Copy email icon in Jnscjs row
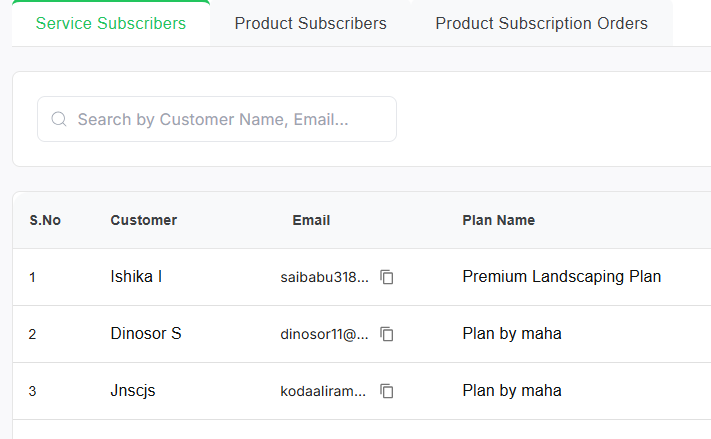The width and height of the screenshot is (711, 439). [x=387, y=391]
